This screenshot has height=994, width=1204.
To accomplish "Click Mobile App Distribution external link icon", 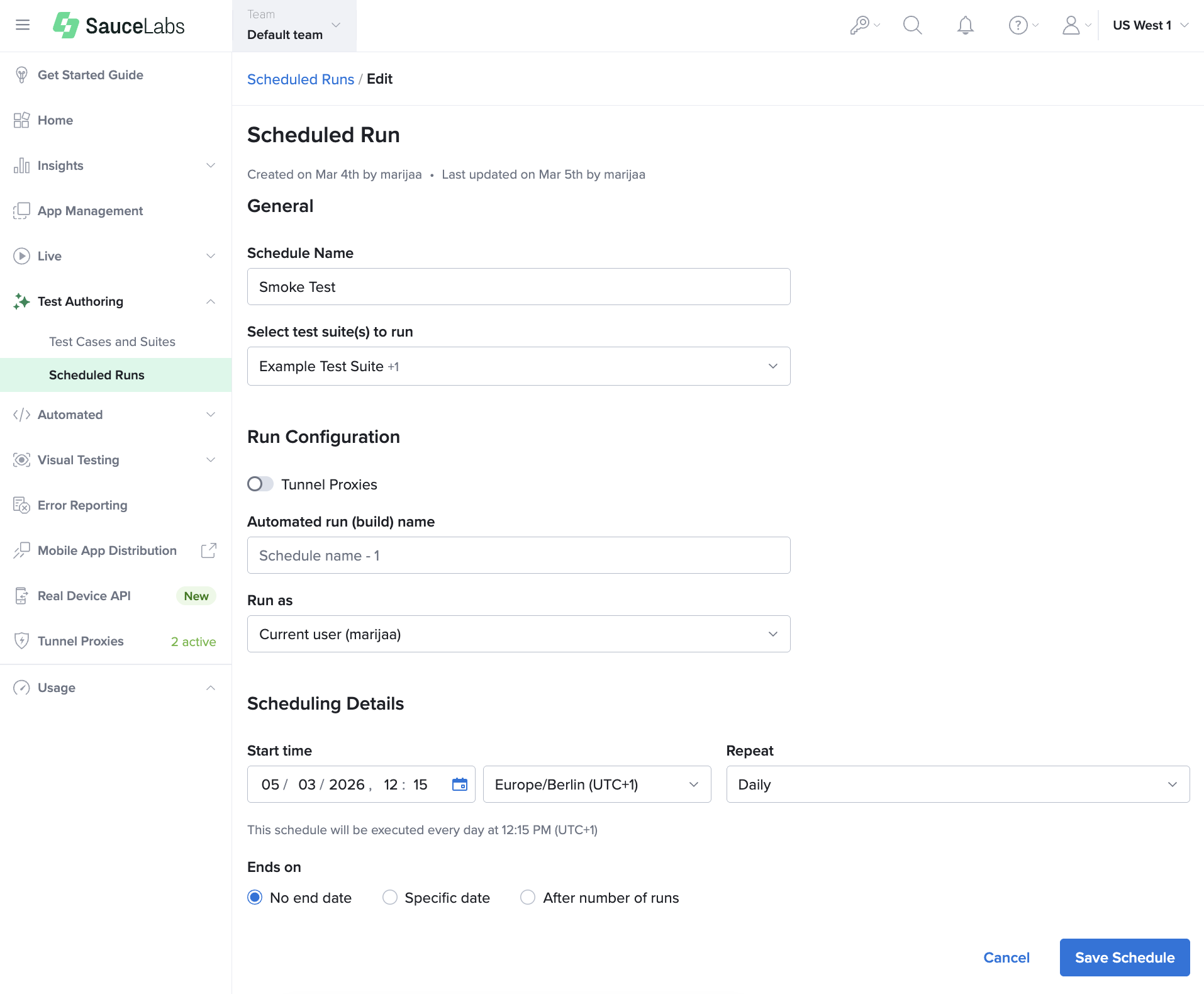I will [209, 550].
